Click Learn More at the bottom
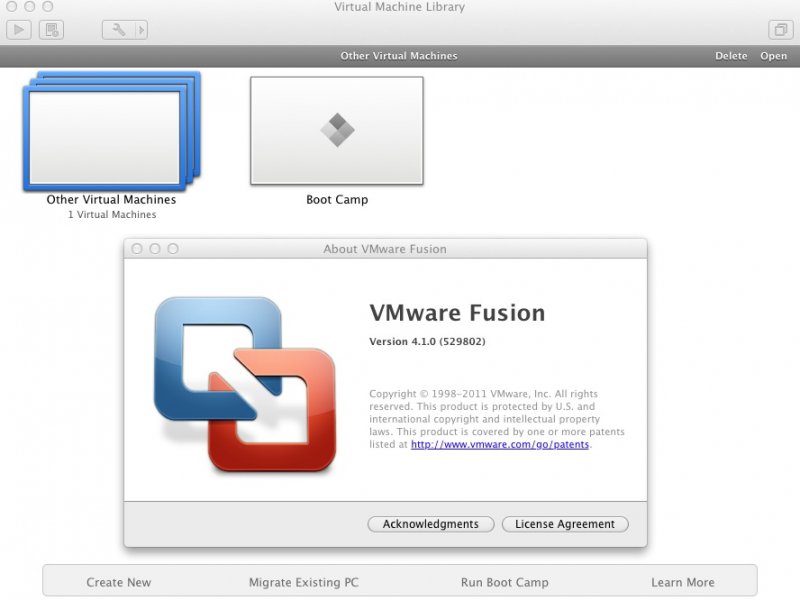The width and height of the screenshot is (800, 600). pyautogui.click(x=683, y=582)
